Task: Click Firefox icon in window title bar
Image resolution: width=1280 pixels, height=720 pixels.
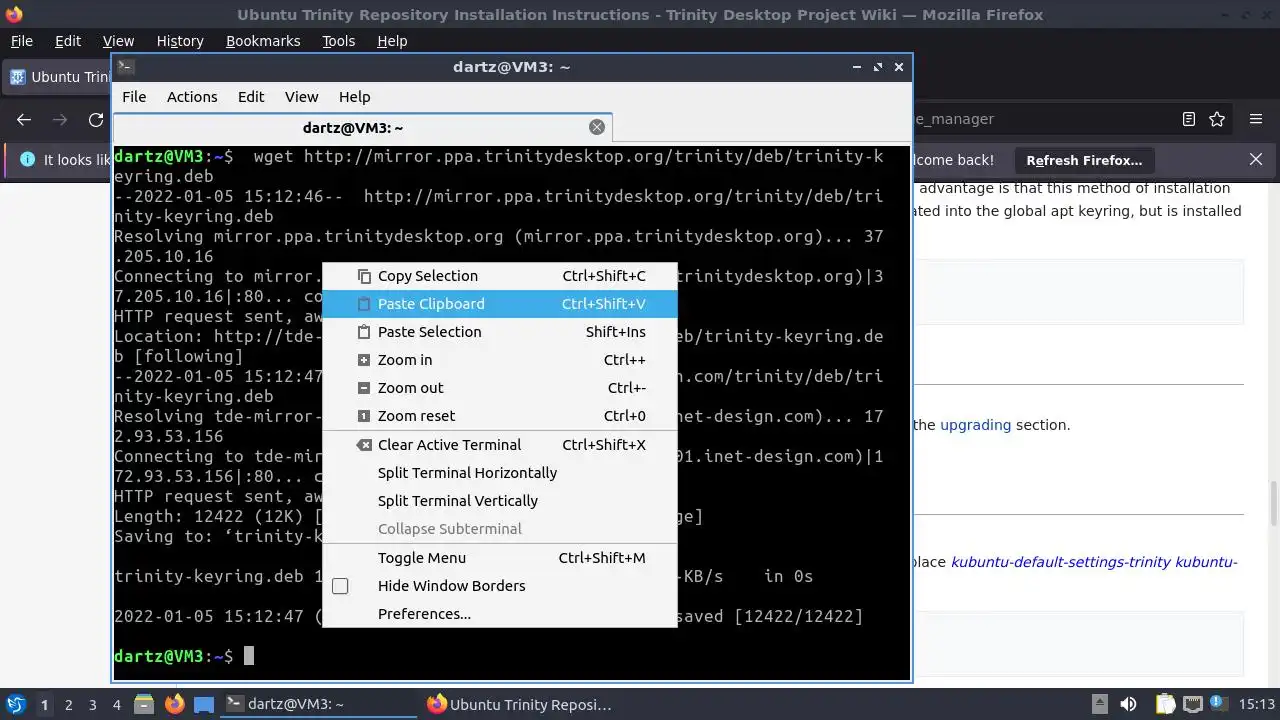Action: (14, 14)
